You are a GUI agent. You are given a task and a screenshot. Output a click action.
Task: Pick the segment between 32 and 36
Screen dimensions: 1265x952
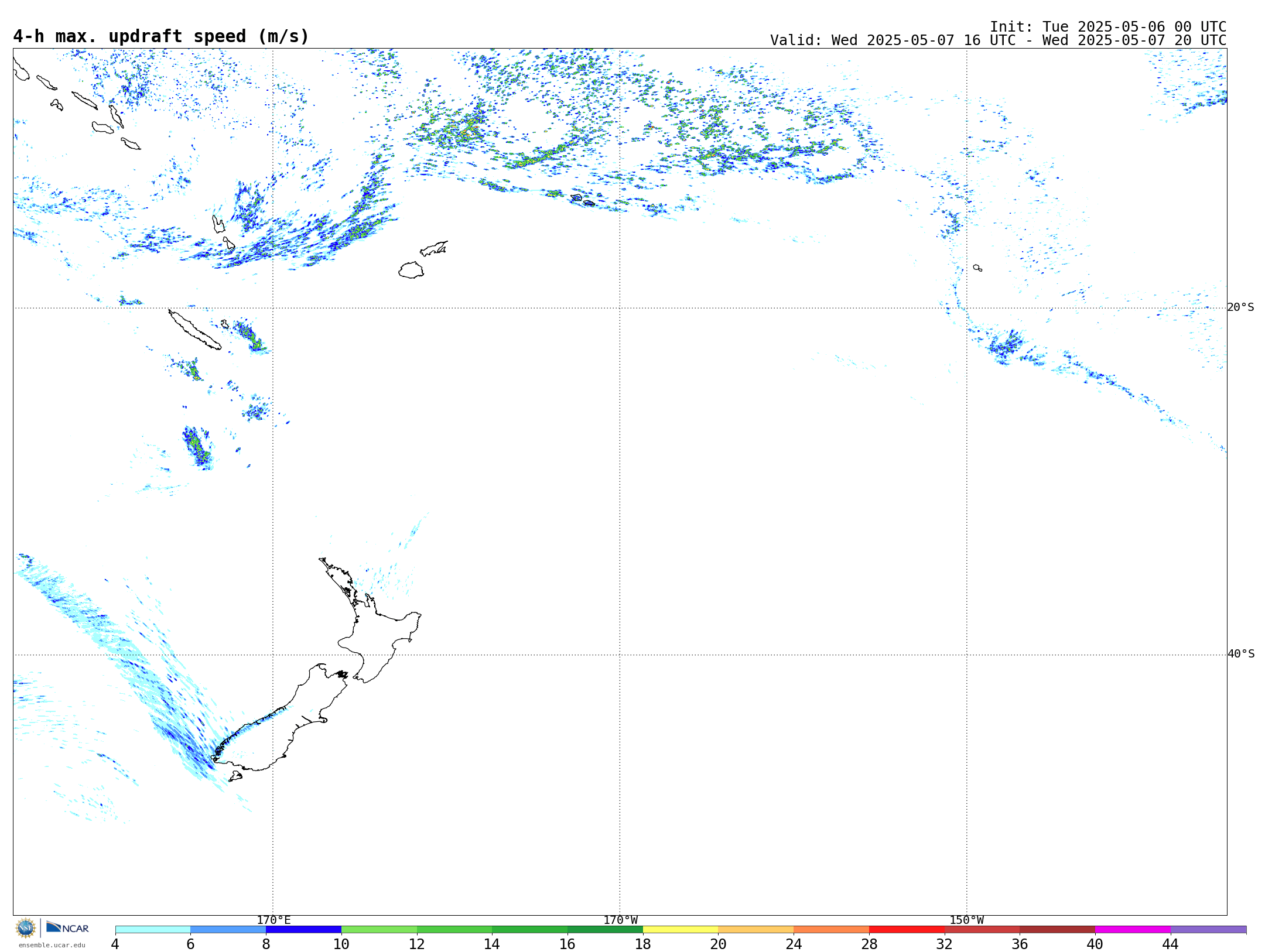click(982, 930)
